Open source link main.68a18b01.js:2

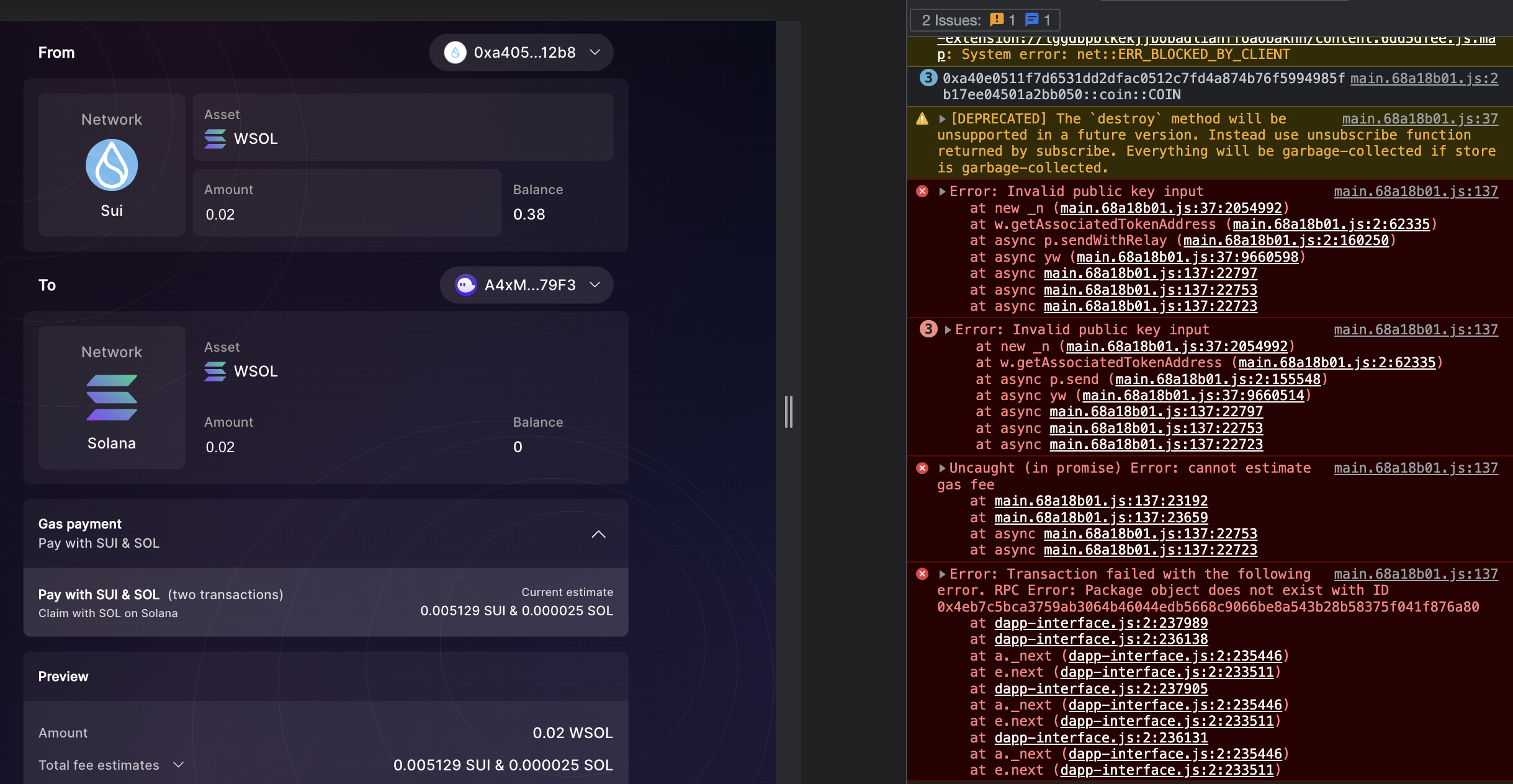pos(1424,79)
